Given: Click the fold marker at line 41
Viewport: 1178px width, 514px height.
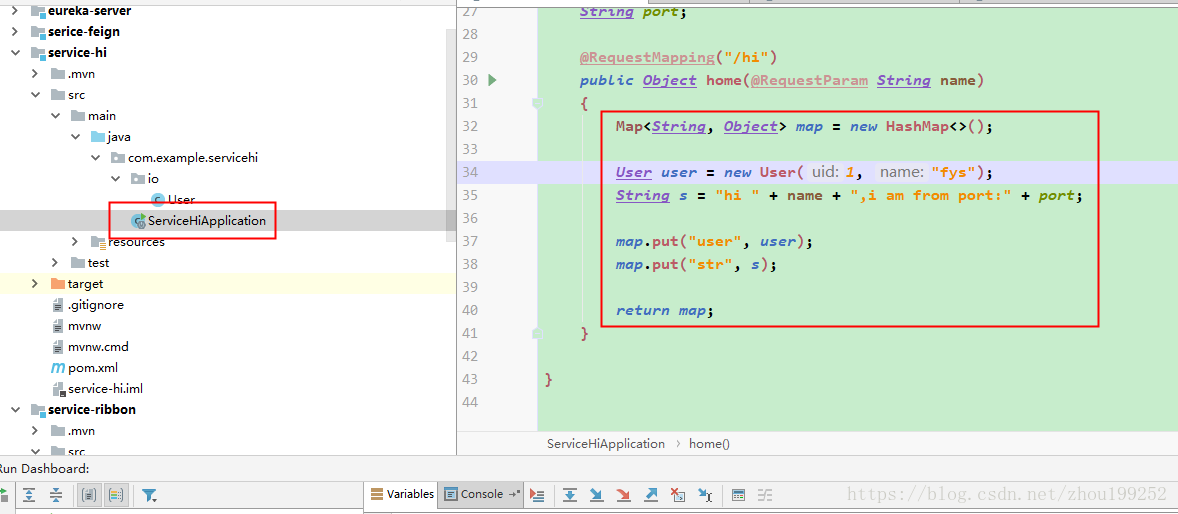Looking at the screenshot, I should 537,331.
